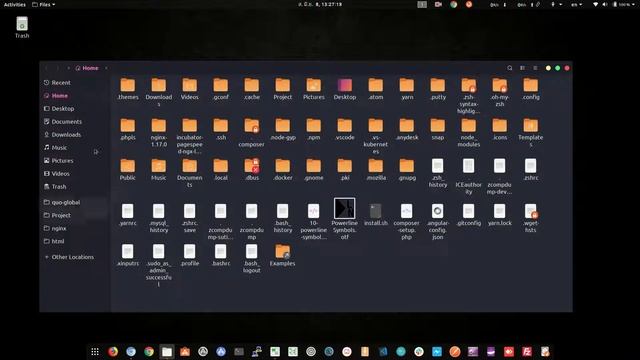
Task: Go to Videos in sidebar
Action: [x=75, y=174]
